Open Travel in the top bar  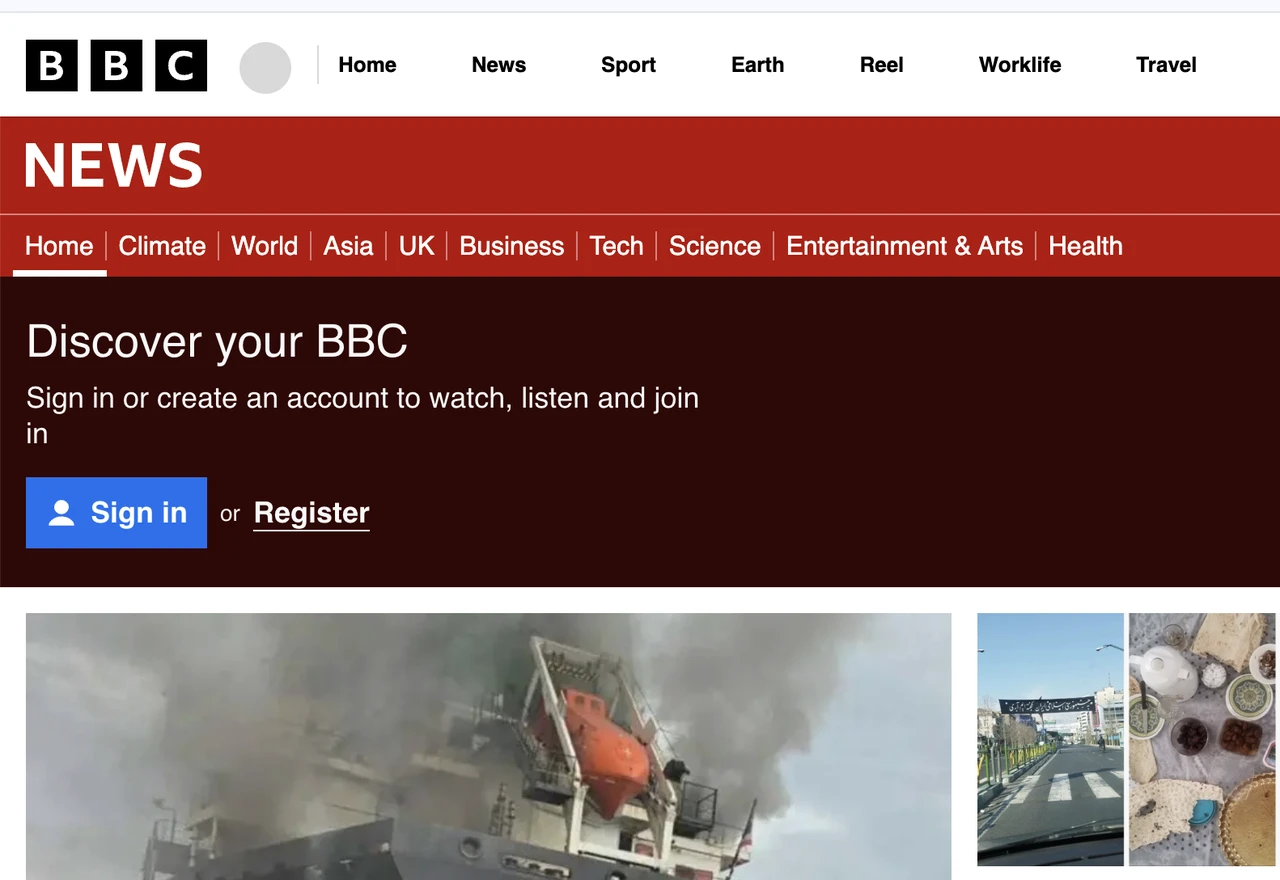click(x=1165, y=65)
